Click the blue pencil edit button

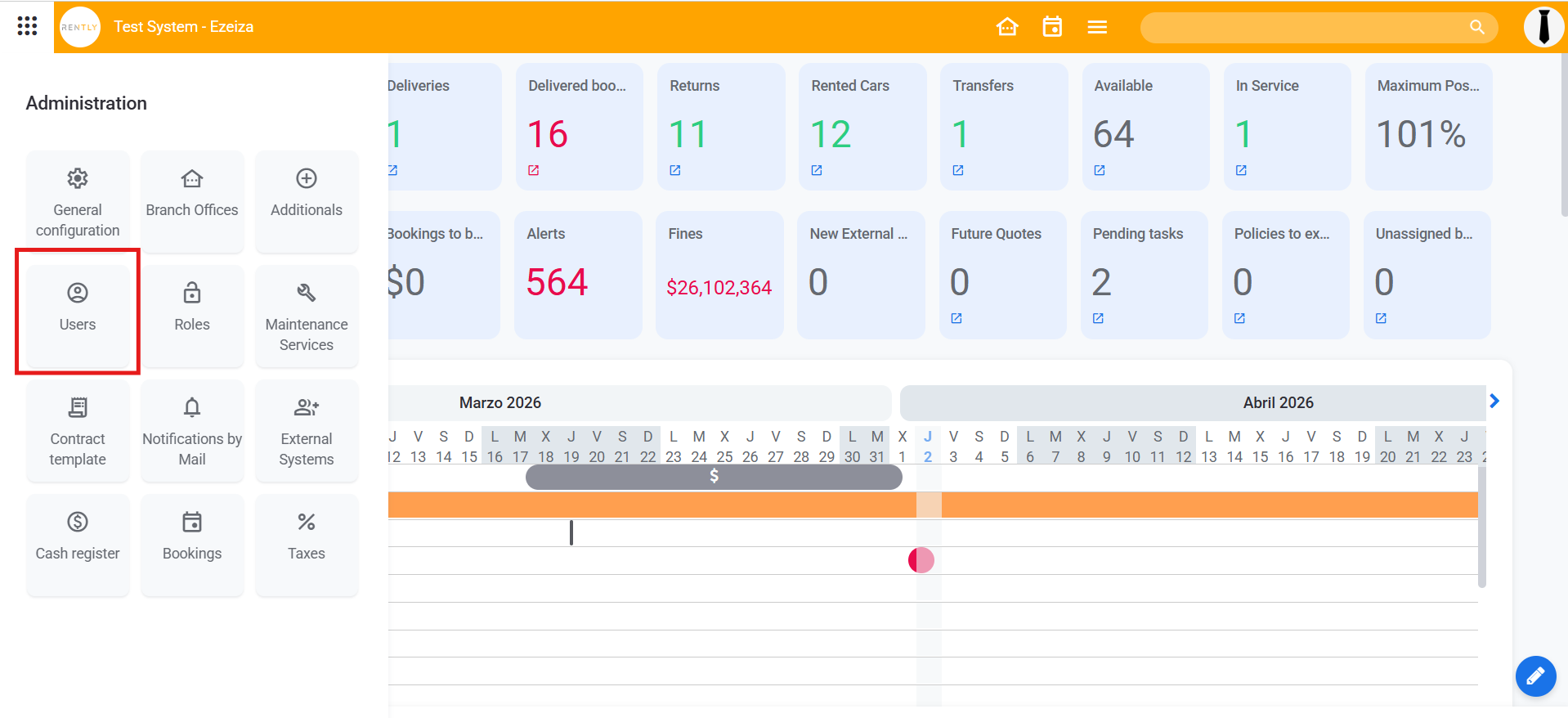coord(1534,676)
